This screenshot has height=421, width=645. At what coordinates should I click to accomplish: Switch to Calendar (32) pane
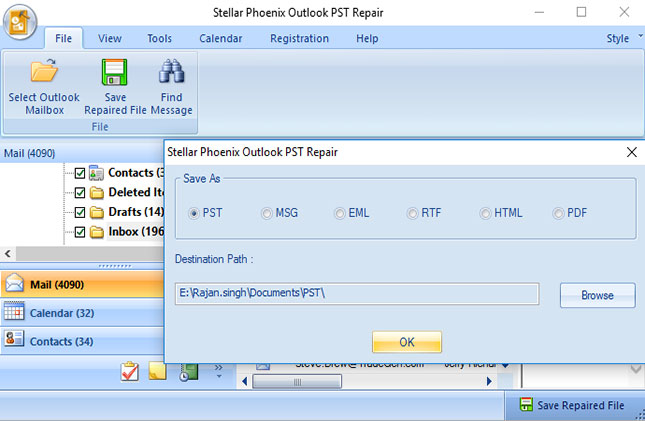[x=82, y=313]
